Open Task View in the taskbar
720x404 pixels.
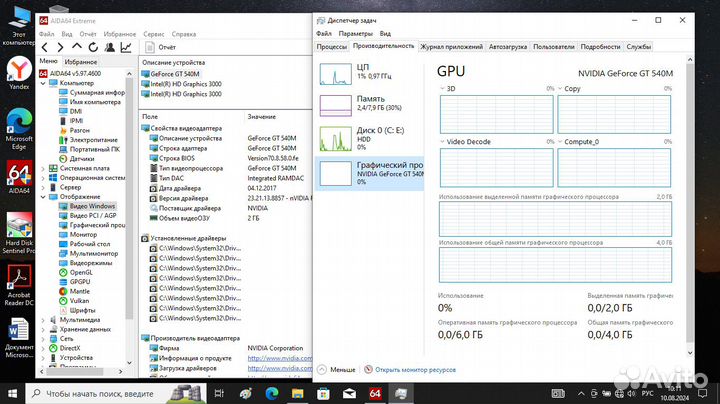pos(219,393)
